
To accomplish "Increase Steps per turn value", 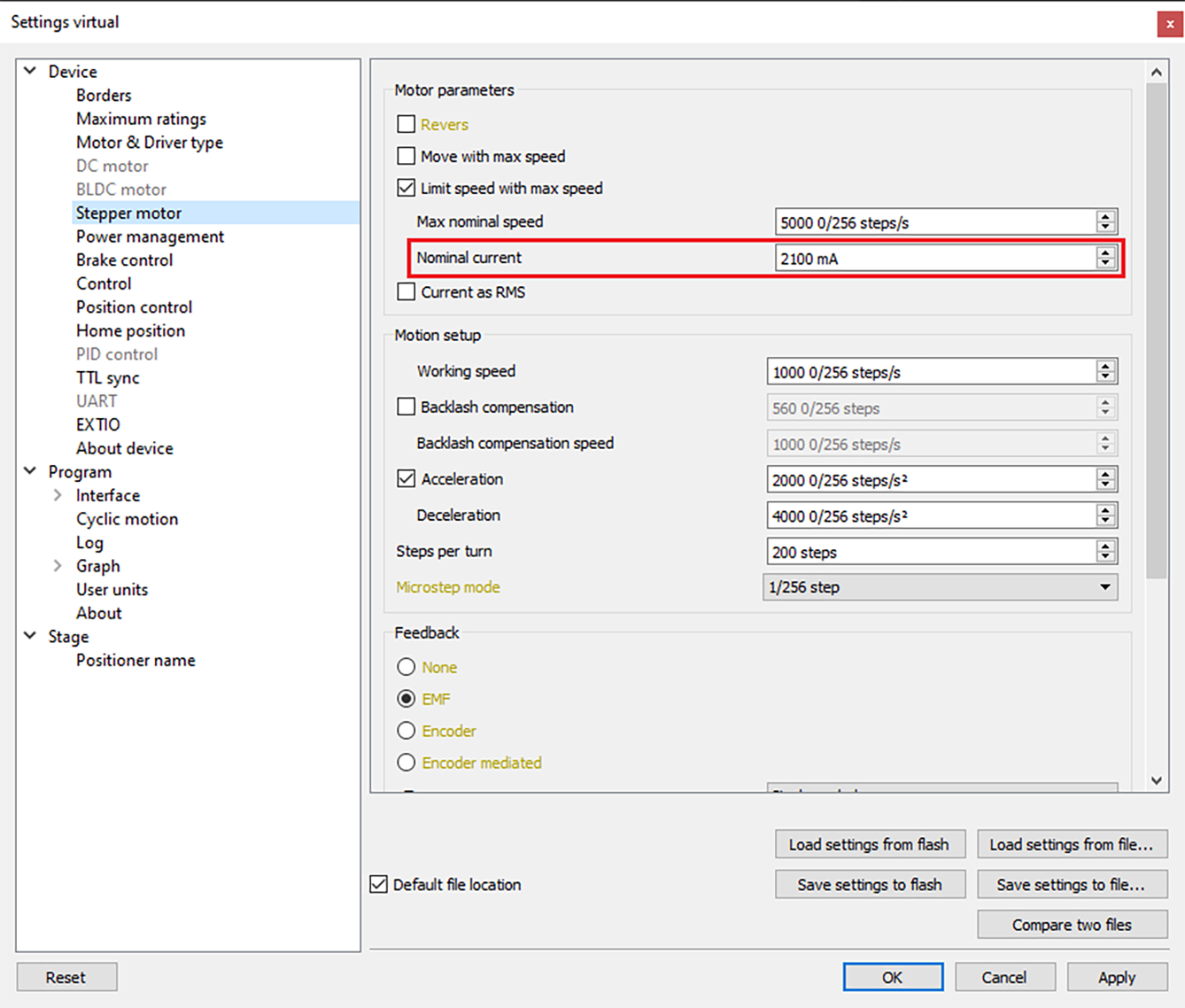I will (x=1104, y=547).
